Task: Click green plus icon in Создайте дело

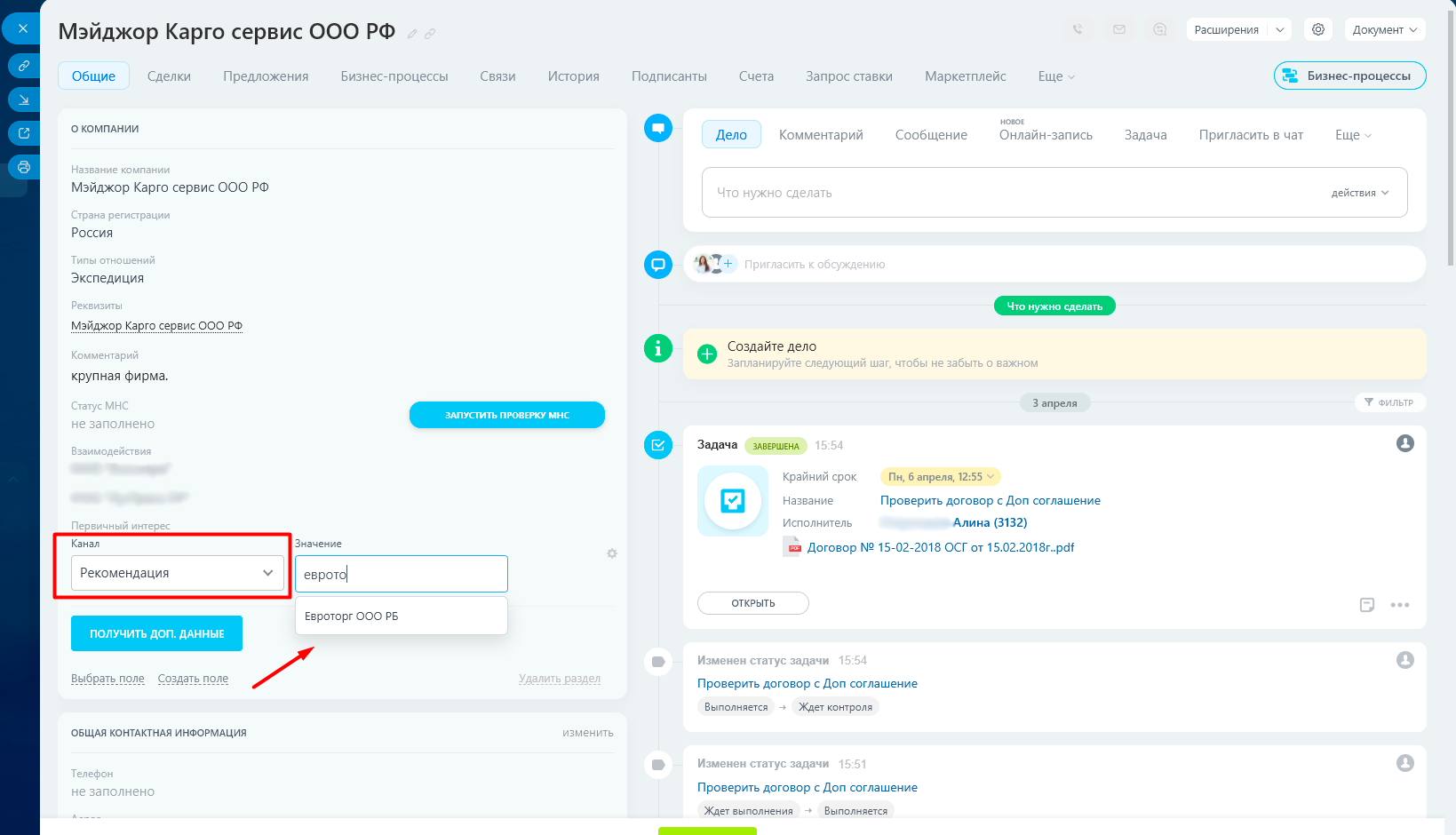Action: pos(707,354)
